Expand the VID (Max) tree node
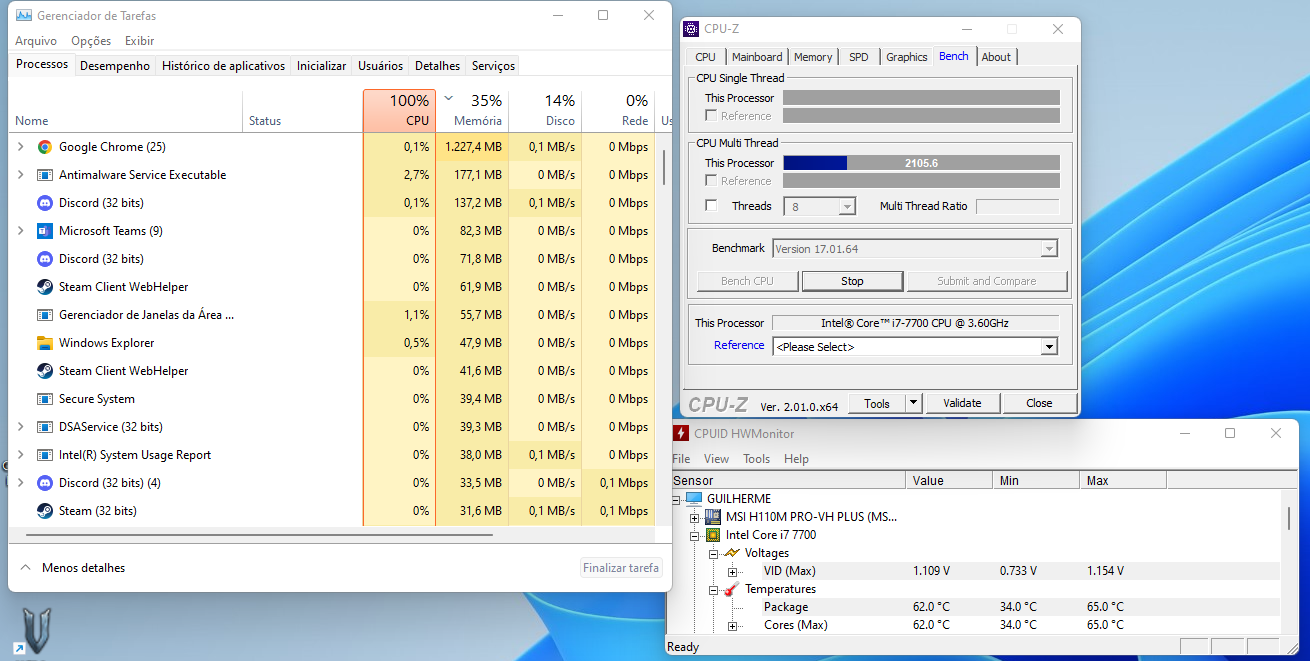Image resolution: width=1310 pixels, height=661 pixels. pos(732,571)
